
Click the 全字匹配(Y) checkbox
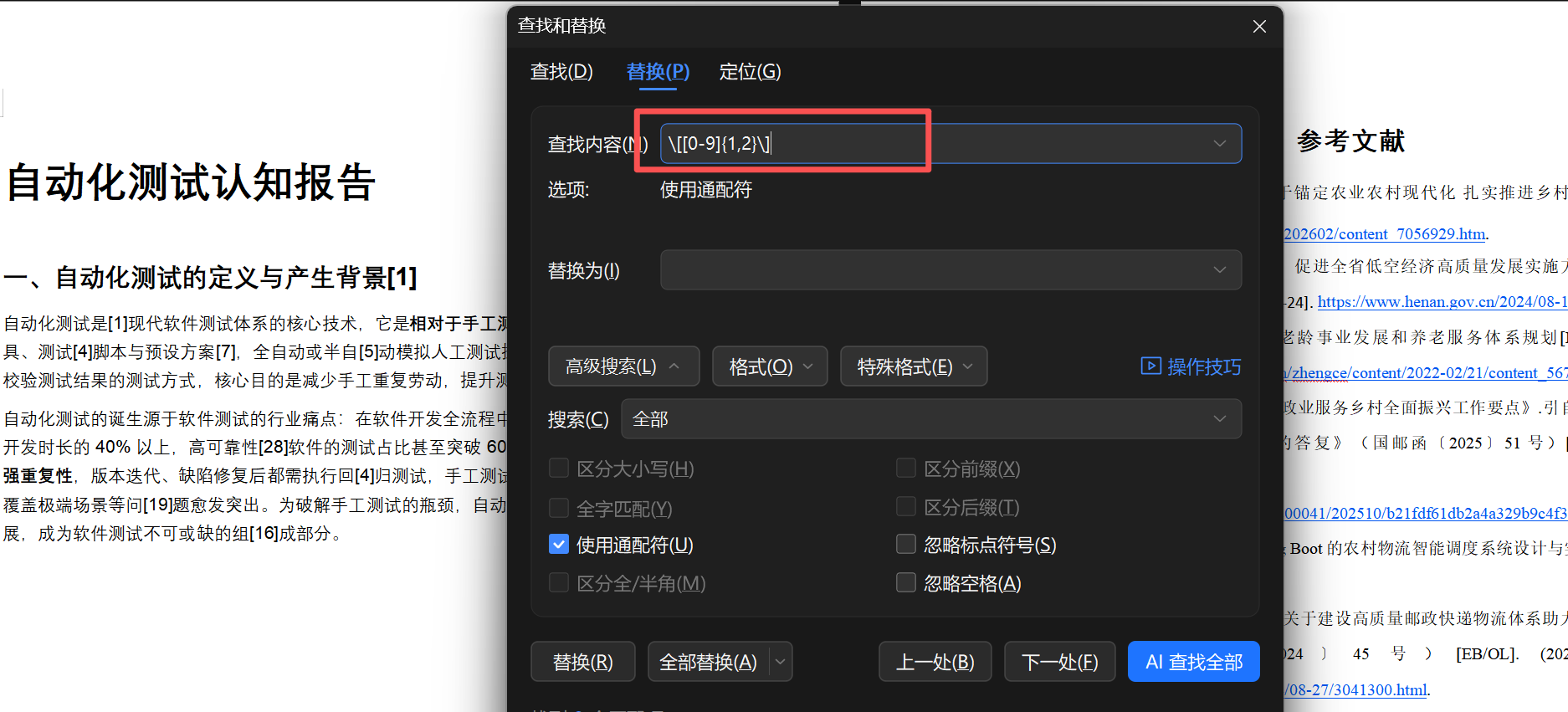pos(559,508)
